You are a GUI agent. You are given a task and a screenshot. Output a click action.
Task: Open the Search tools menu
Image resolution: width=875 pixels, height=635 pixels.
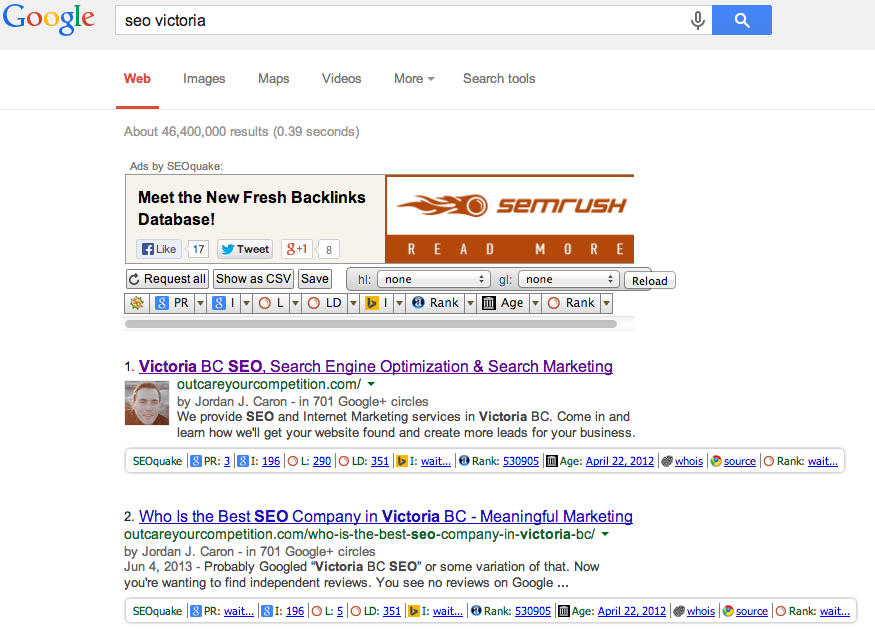coord(499,79)
